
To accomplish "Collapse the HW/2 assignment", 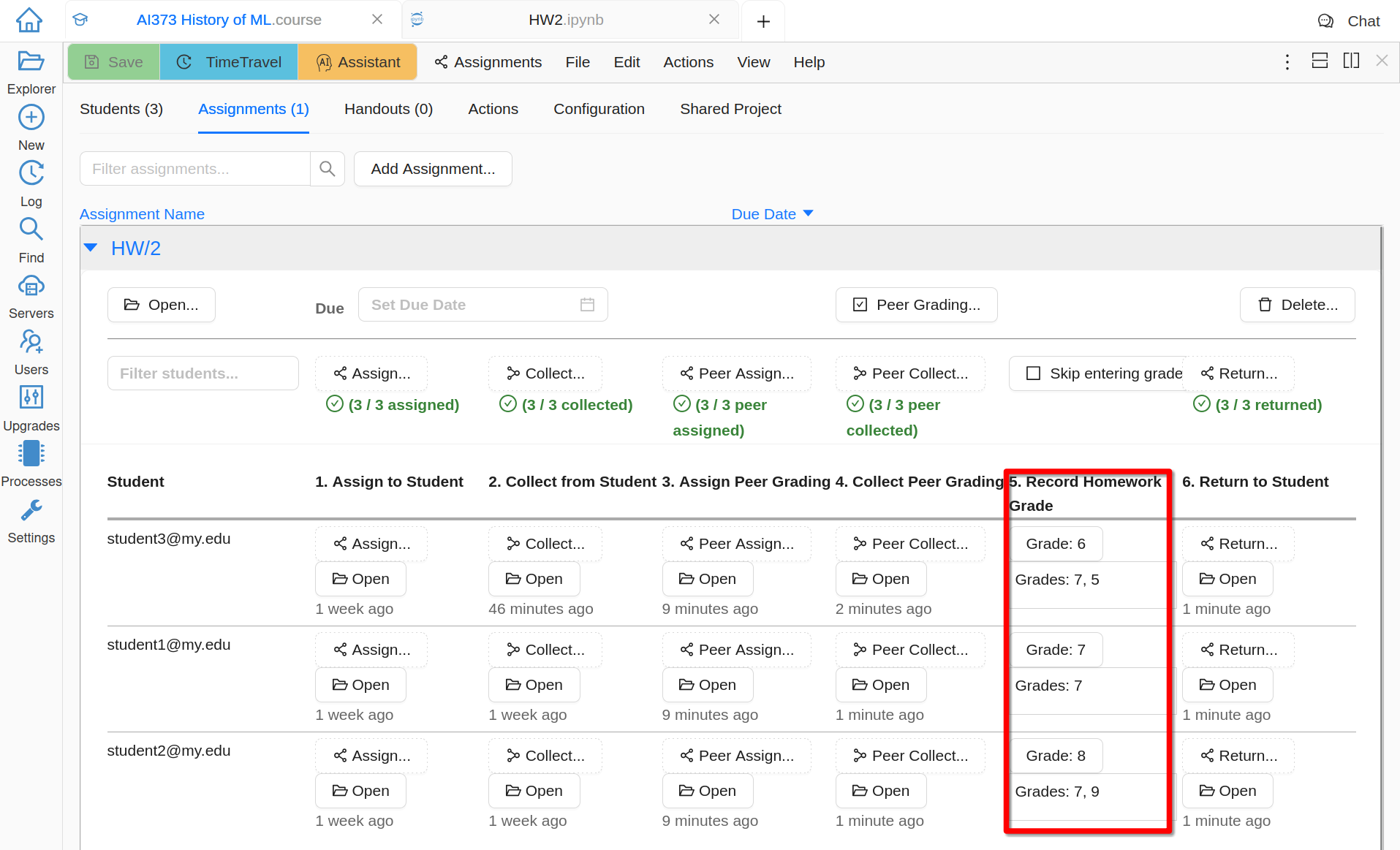I will [x=91, y=248].
